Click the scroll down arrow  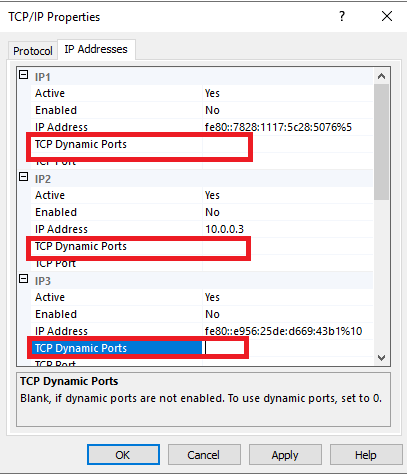point(381,358)
